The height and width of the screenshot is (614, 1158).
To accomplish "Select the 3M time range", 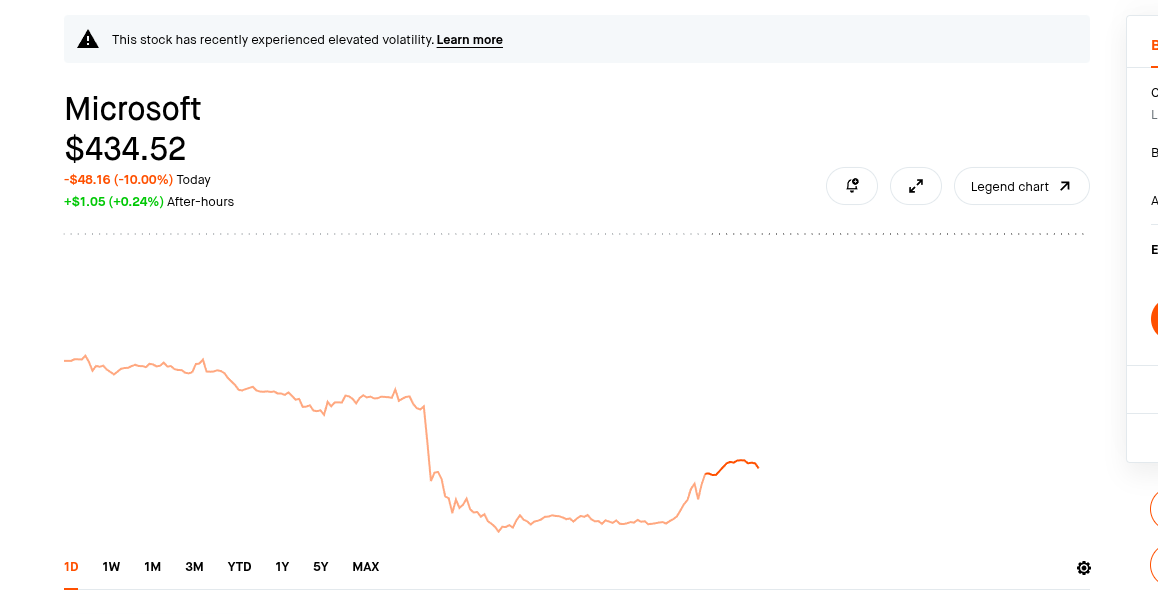I will click(x=194, y=567).
